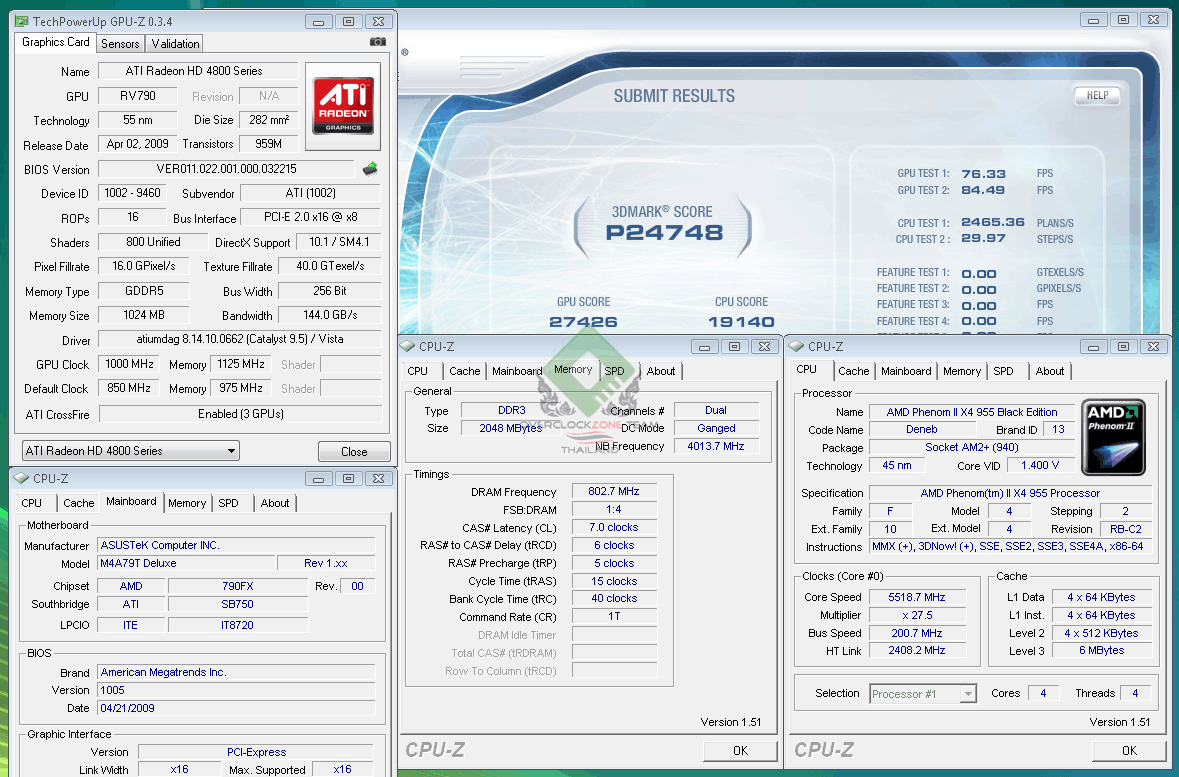1179x777 pixels.
Task: Click Close button in GPU-Z
Action: click(354, 451)
